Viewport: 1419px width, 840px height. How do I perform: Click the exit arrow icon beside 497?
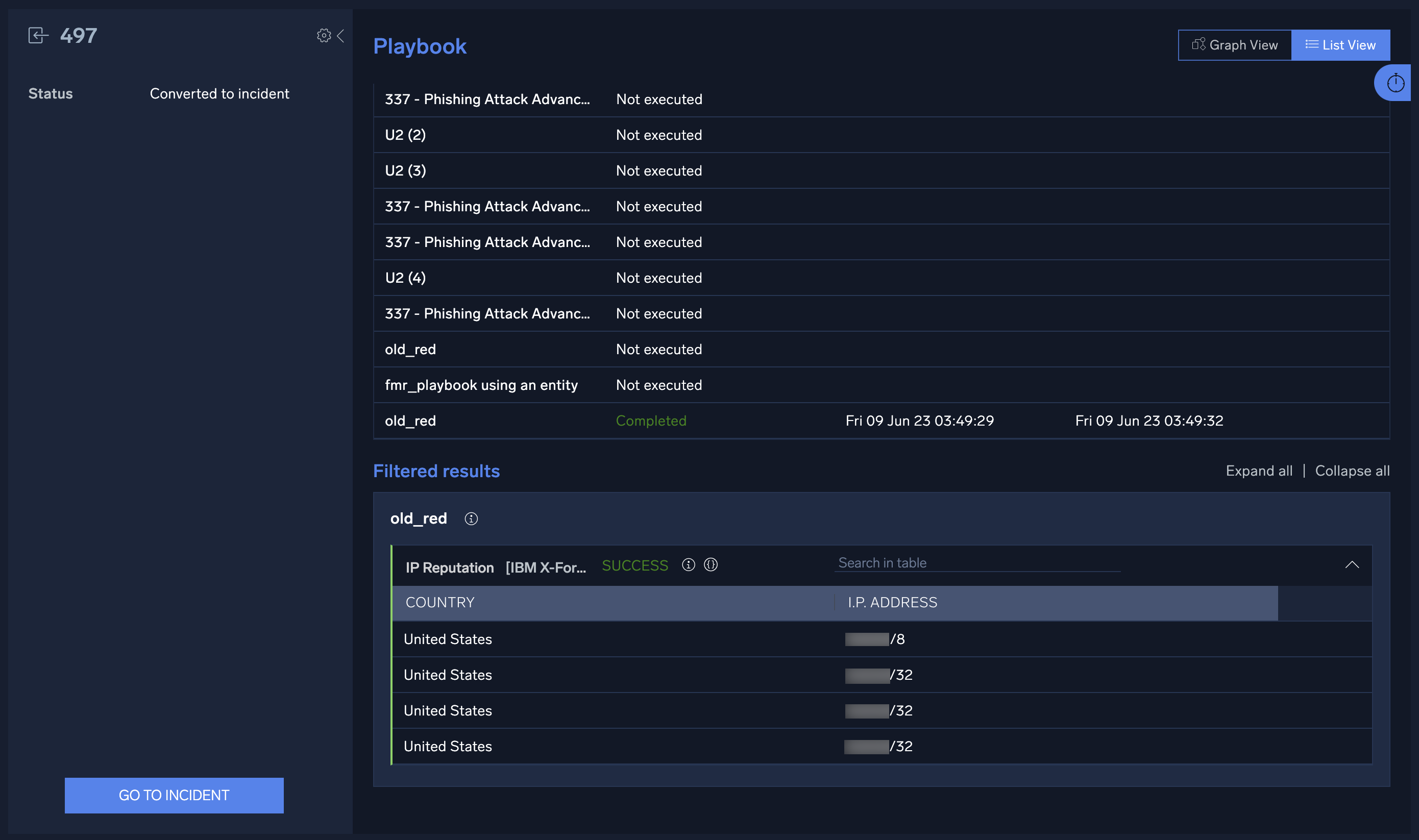coord(38,36)
